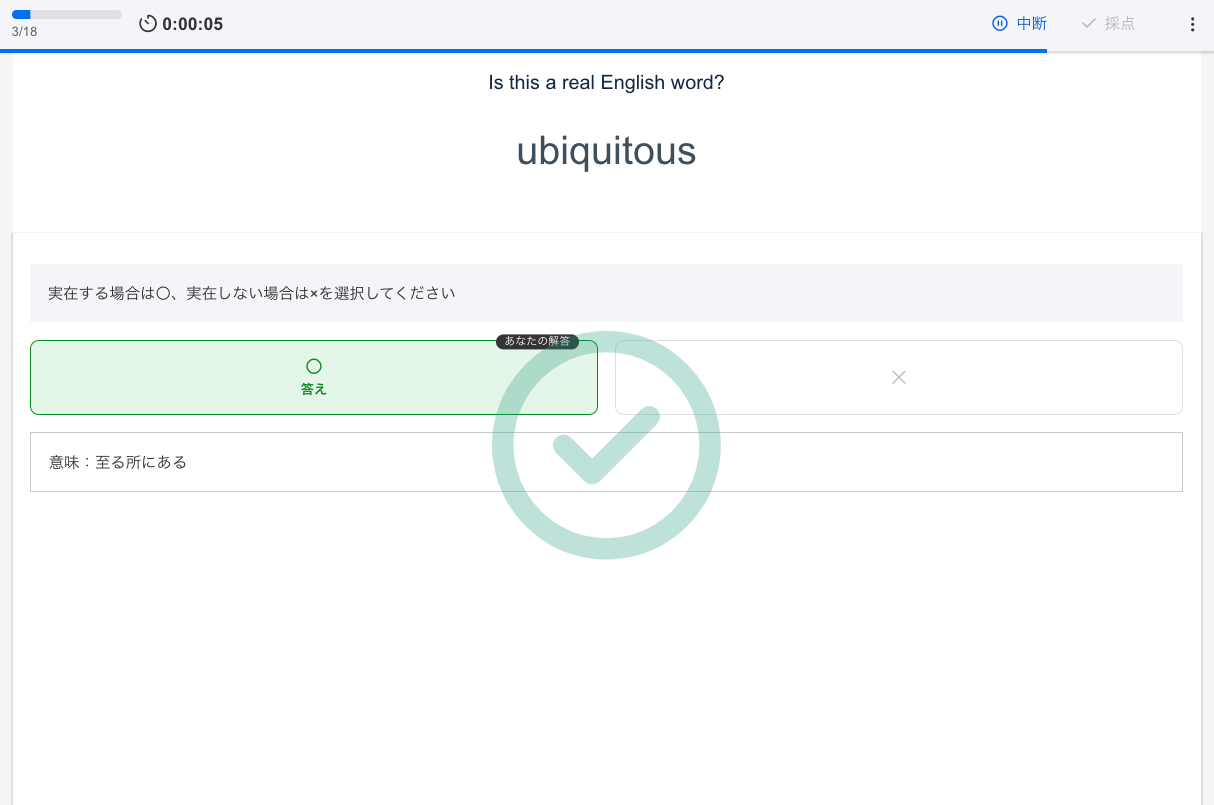Click the green circle ○ symbol
1214x805 pixels.
coord(314,367)
